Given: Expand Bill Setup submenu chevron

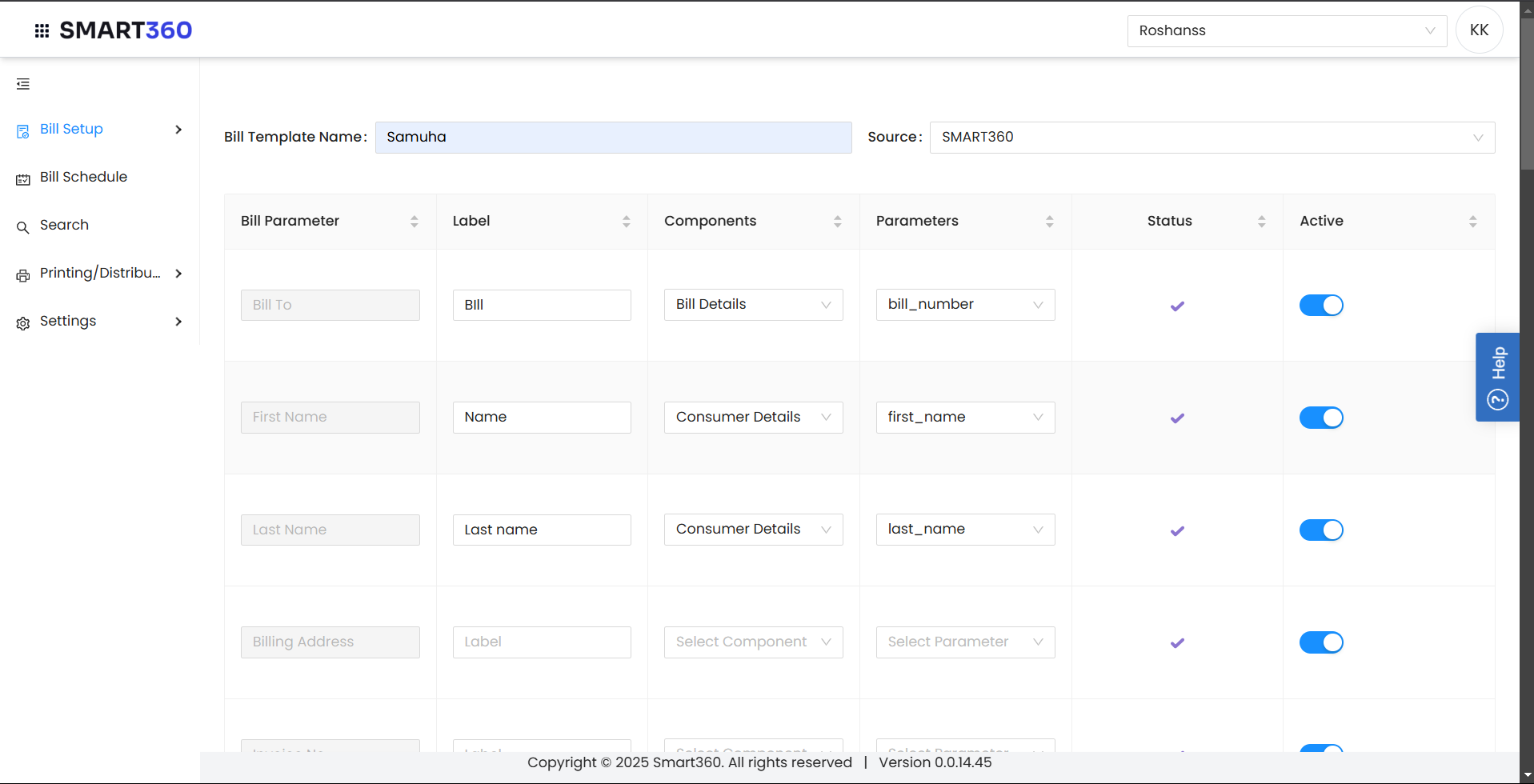Looking at the screenshot, I should coord(178,130).
